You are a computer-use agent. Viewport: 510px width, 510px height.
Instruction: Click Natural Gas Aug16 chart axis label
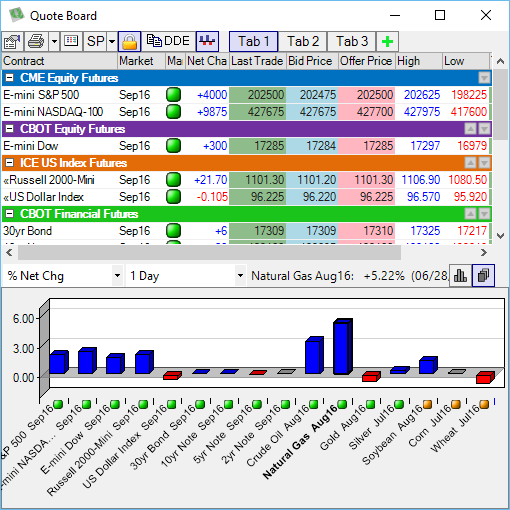(x=300, y=442)
